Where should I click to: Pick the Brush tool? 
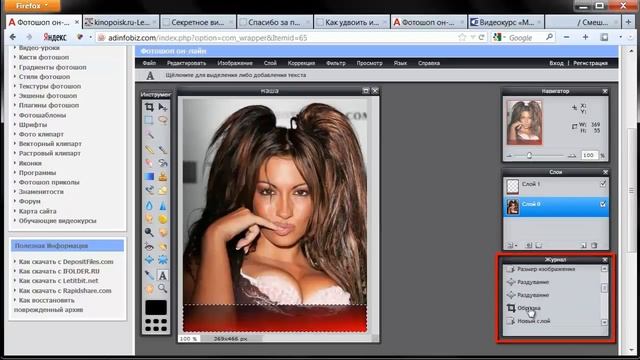pos(163,150)
